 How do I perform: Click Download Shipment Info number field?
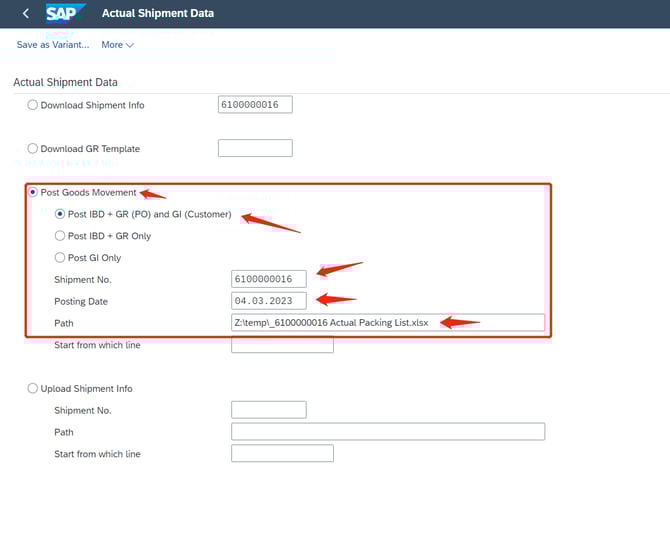(255, 105)
